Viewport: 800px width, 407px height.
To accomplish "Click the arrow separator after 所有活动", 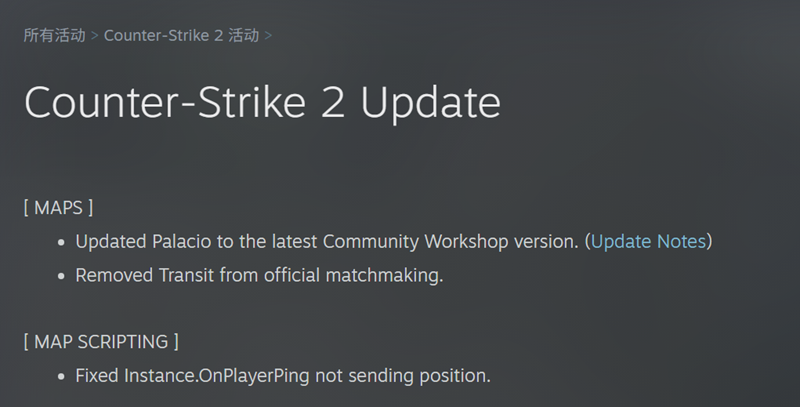I will point(95,36).
